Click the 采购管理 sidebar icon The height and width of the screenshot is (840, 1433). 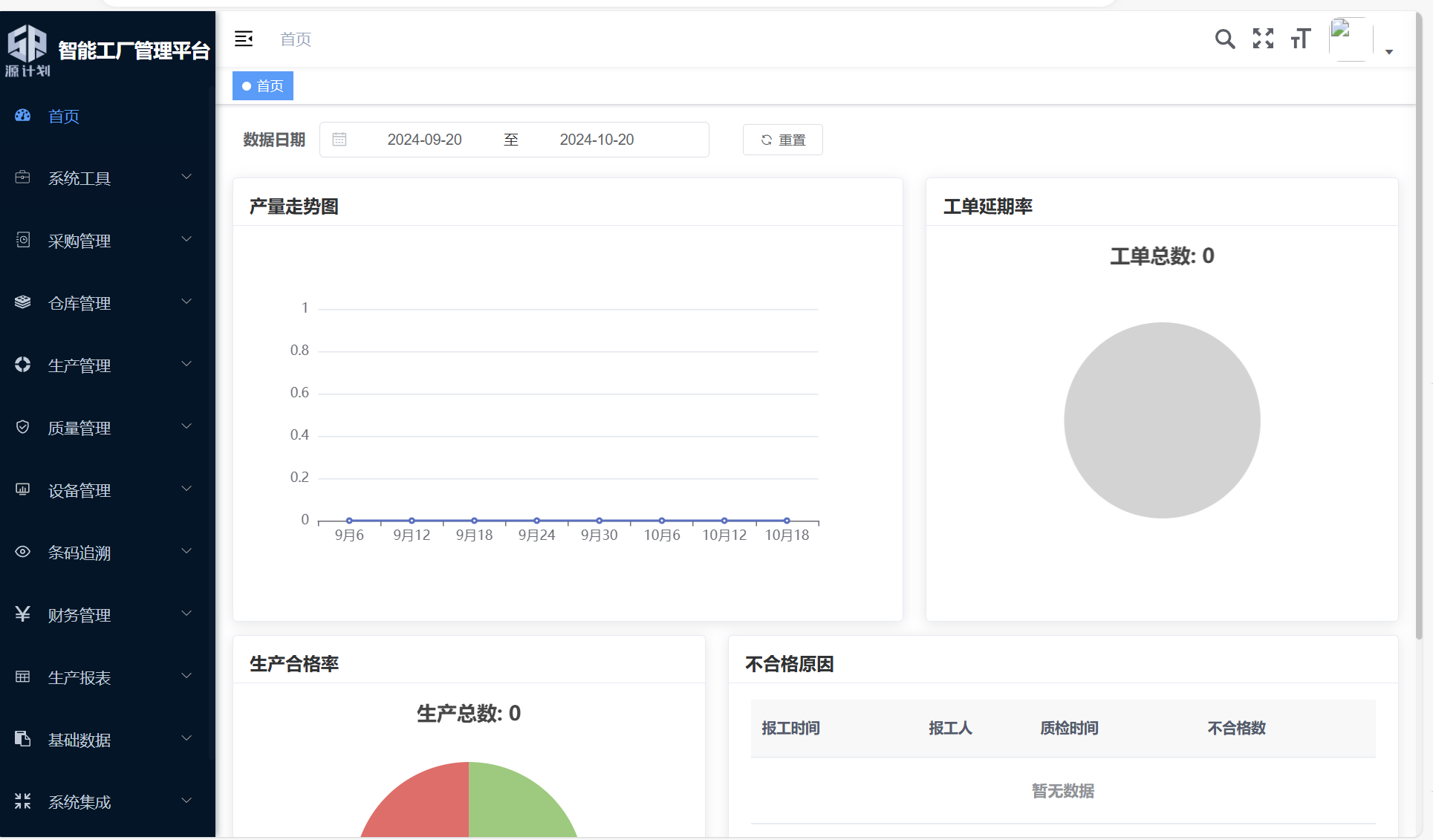pyautogui.click(x=23, y=239)
